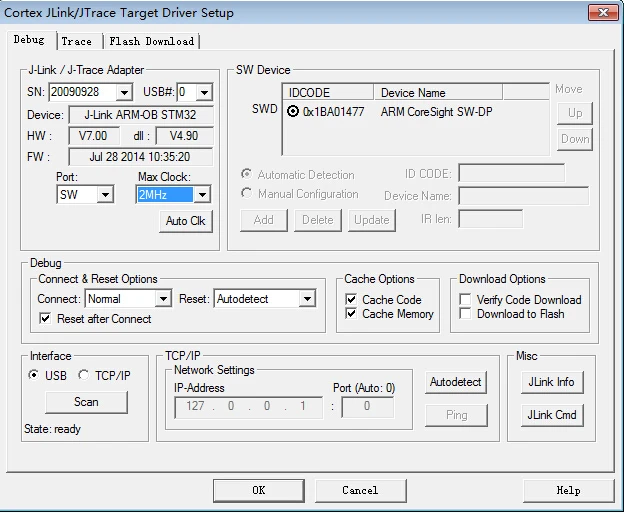Select ARM CoreSight SW-DP device name

(437, 112)
